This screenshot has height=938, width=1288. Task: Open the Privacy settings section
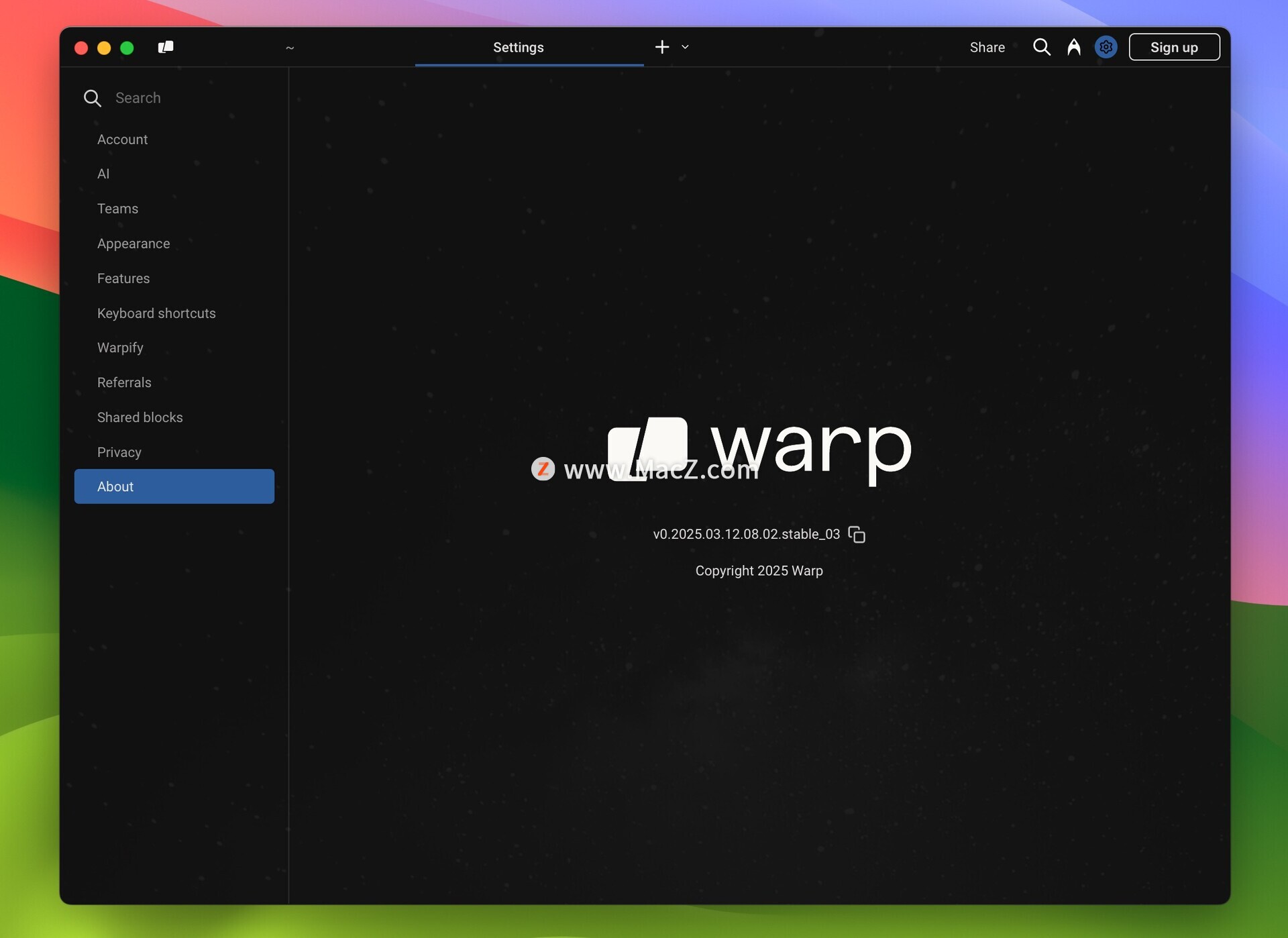click(174, 452)
